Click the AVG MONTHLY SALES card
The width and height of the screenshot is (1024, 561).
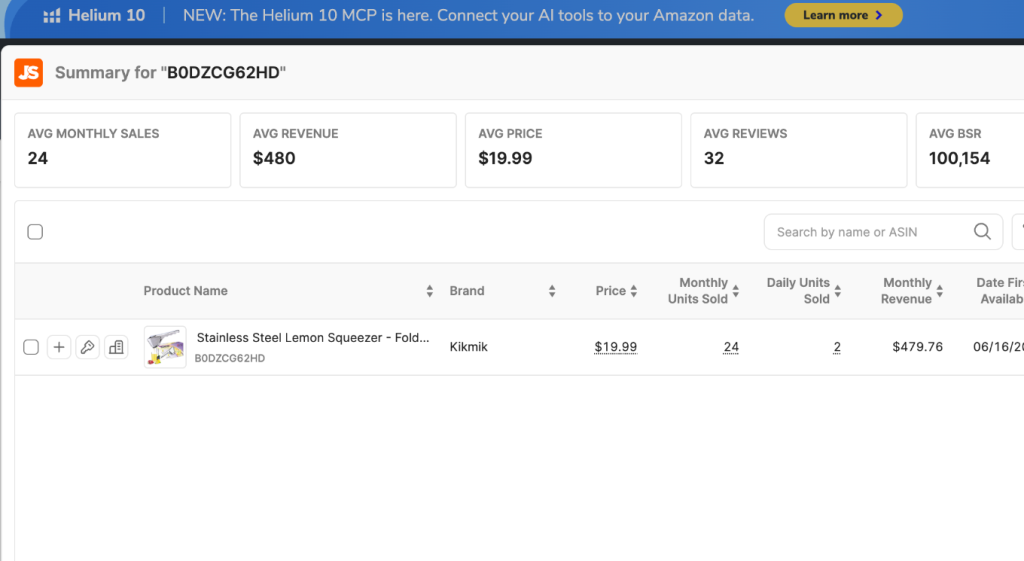tap(123, 150)
